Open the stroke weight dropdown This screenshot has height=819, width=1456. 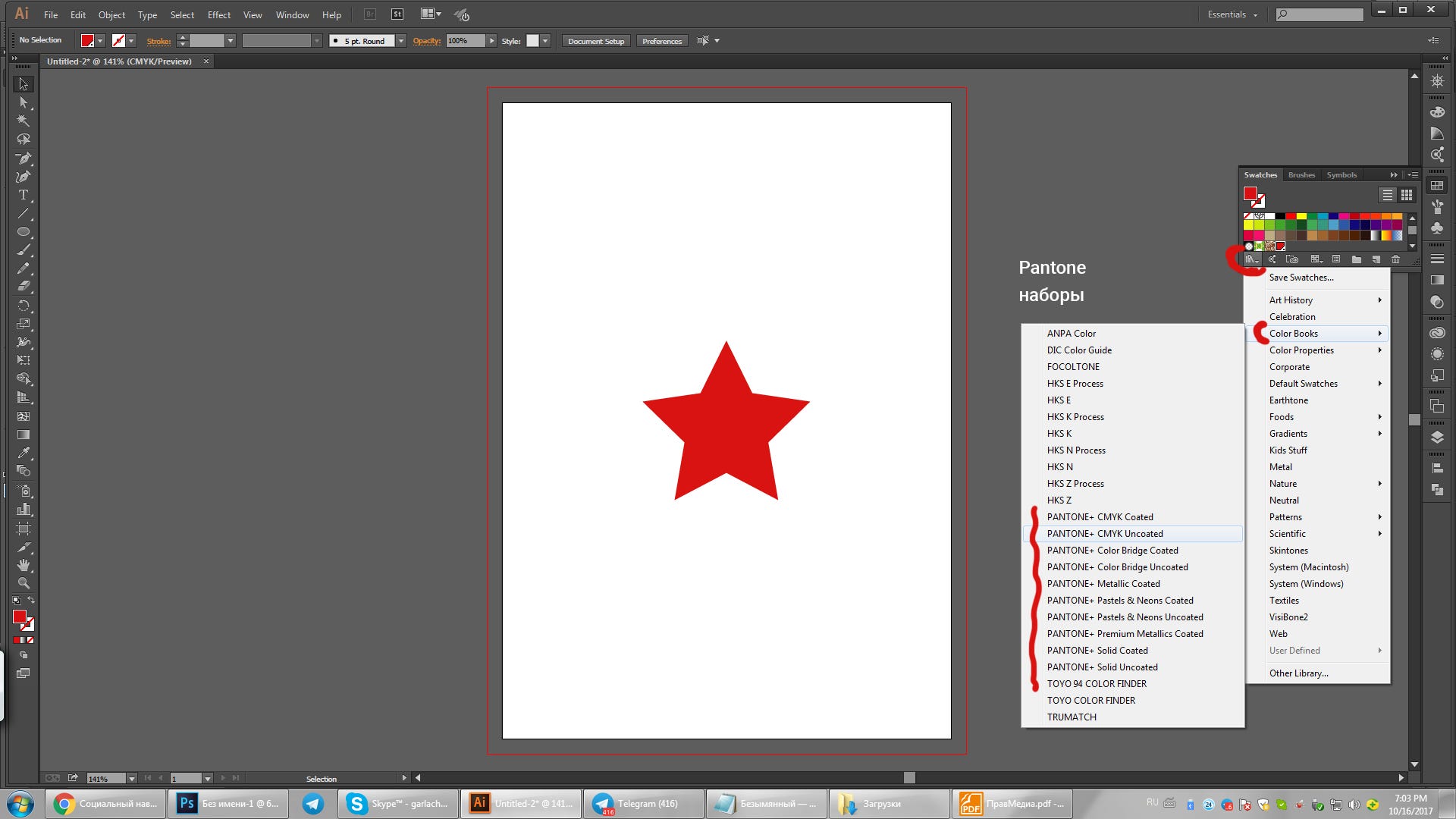click(x=231, y=41)
